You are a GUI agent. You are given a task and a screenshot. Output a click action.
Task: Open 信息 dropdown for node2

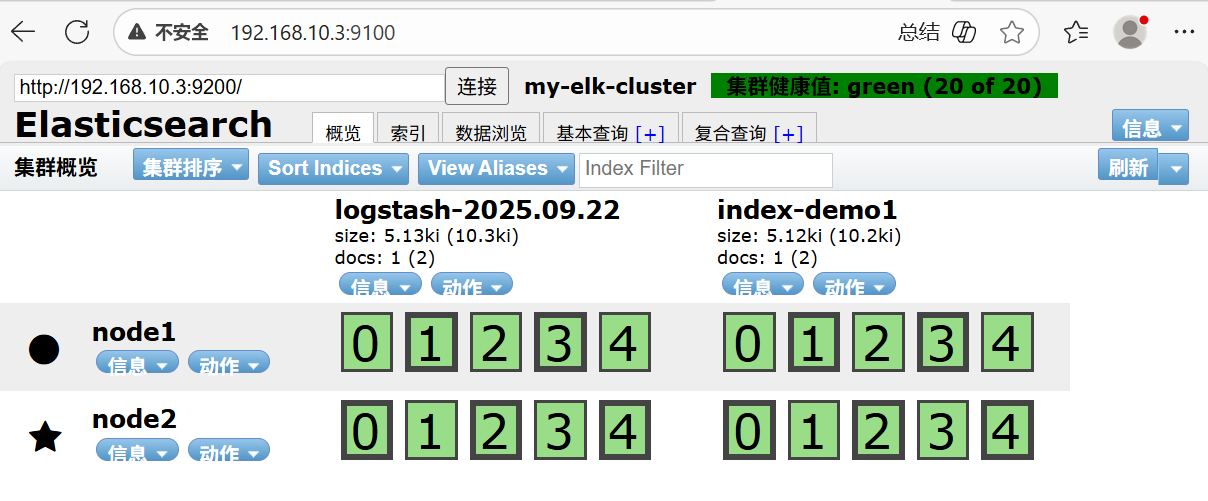(137, 451)
